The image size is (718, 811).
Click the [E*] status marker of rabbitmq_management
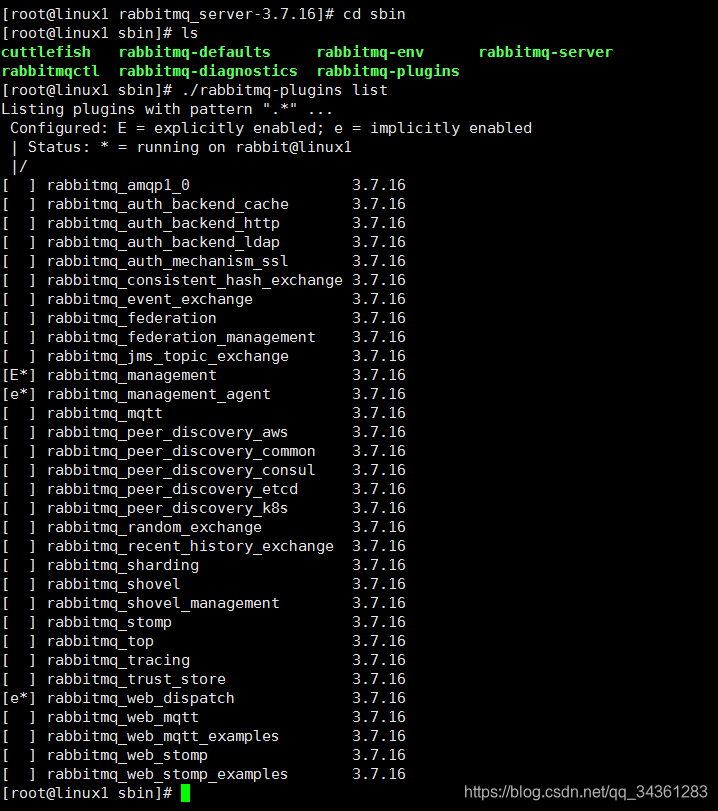point(19,375)
